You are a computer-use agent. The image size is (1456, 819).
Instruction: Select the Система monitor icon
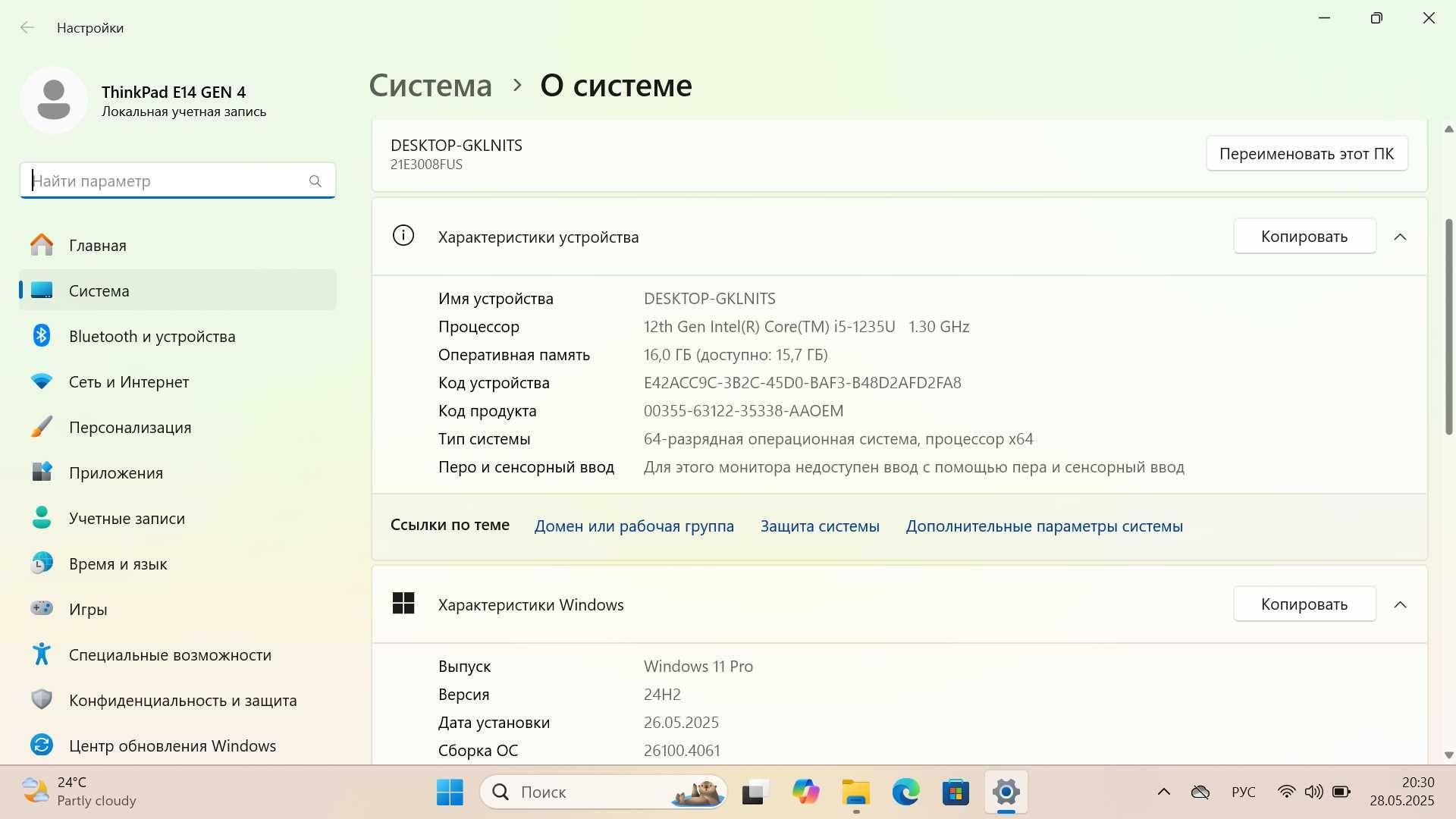[42, 290]
